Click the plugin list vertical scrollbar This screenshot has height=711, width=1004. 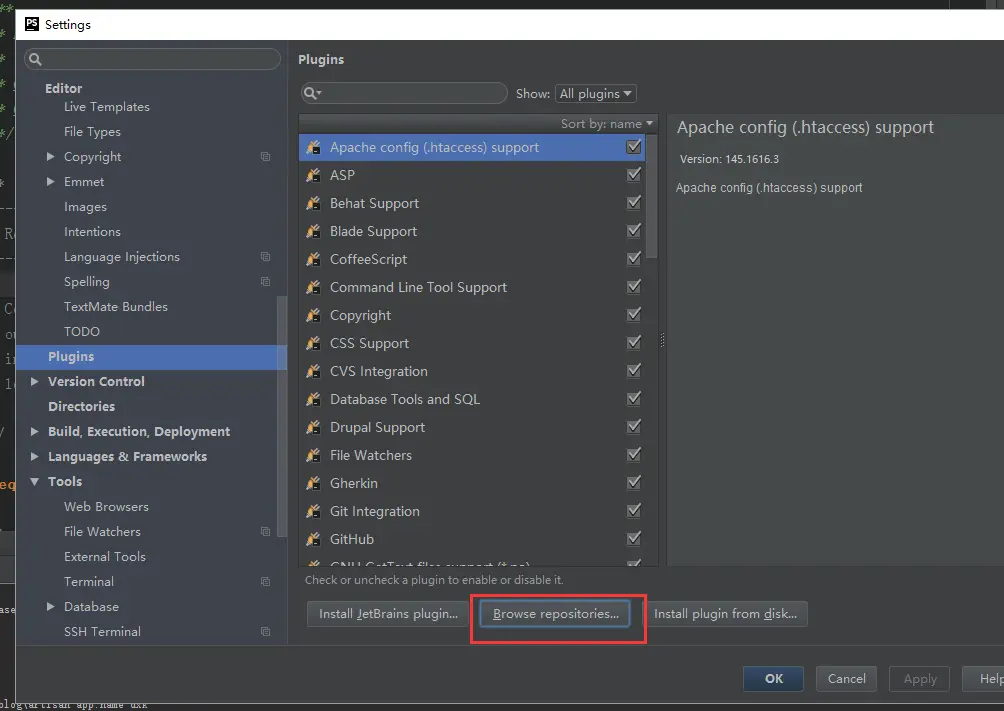click(652, 197)
